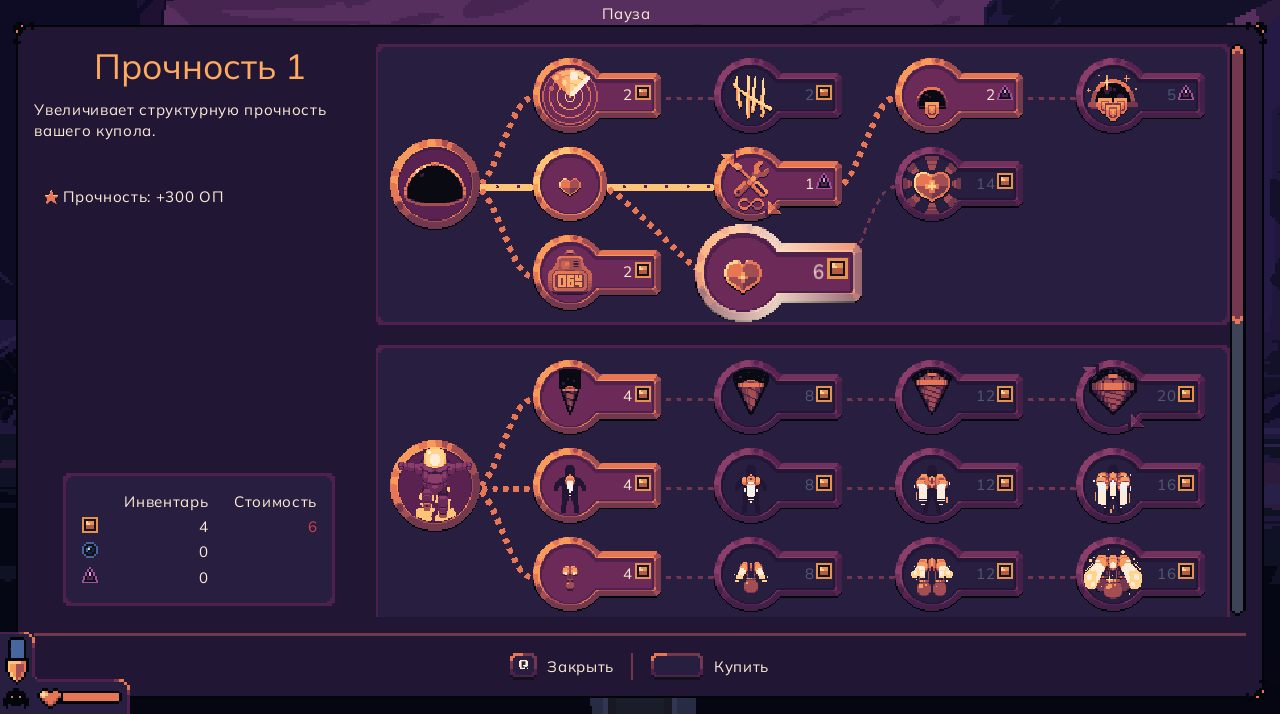The width and height of the screenshot is (1280, 714).
Task: Click the keeper character root node
Action: click(x=435, y=486)
